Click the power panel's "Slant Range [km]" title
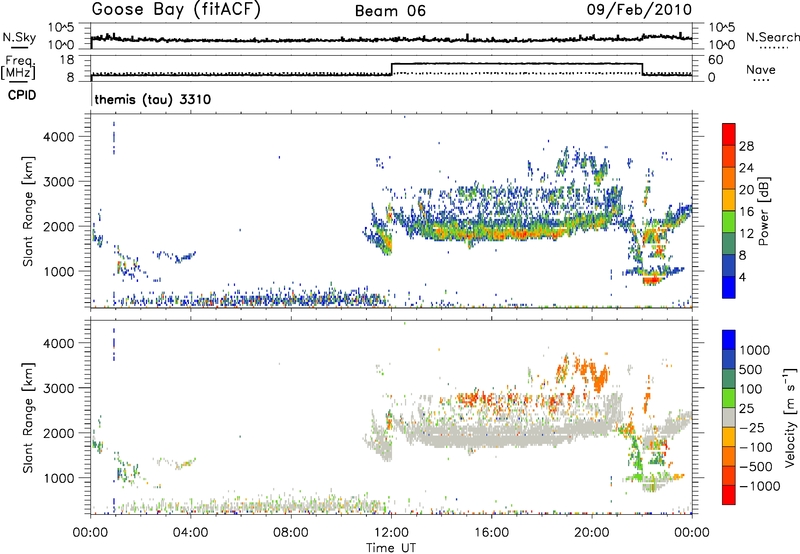The height and width of the screenshot is (554, 800). pos(28,211)
